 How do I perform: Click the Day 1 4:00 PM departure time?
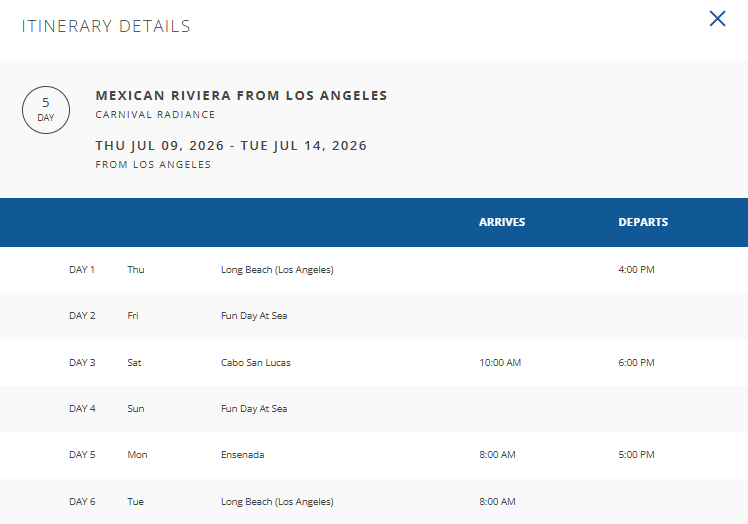pyautogui.click(x=636, y=270)
